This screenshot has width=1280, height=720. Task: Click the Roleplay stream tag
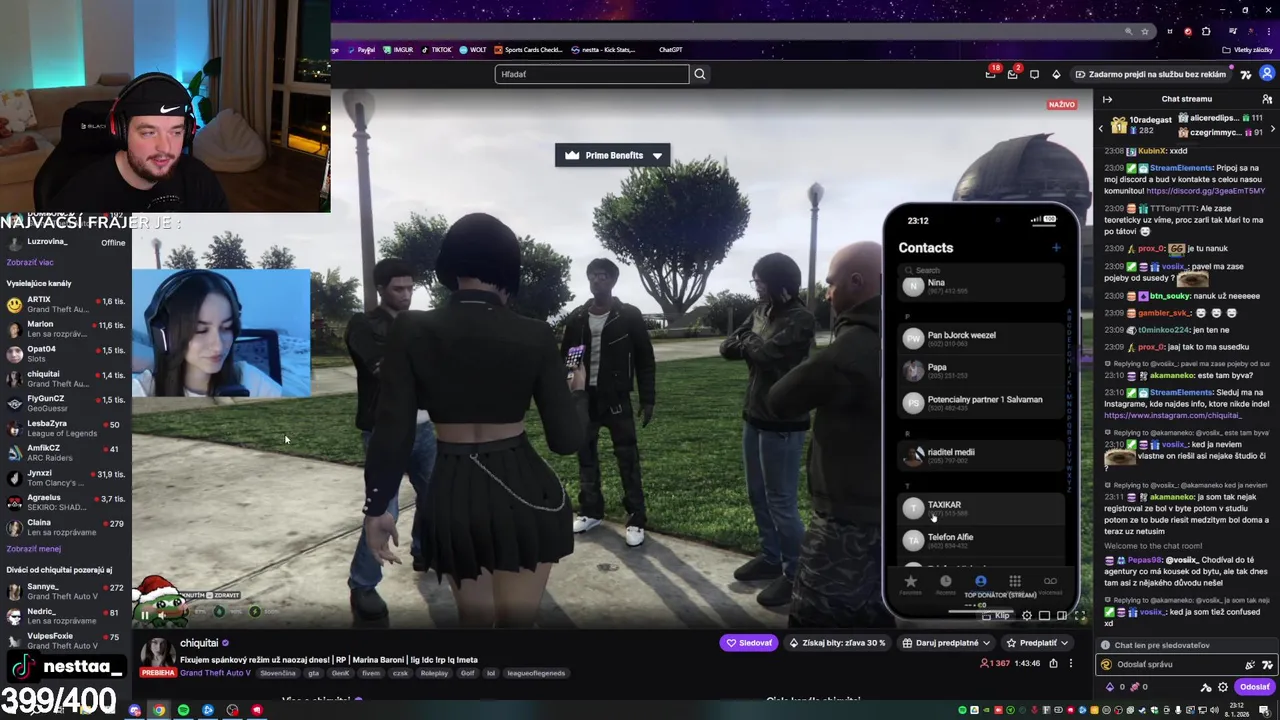pyautogui.click(x=434, y=673)
